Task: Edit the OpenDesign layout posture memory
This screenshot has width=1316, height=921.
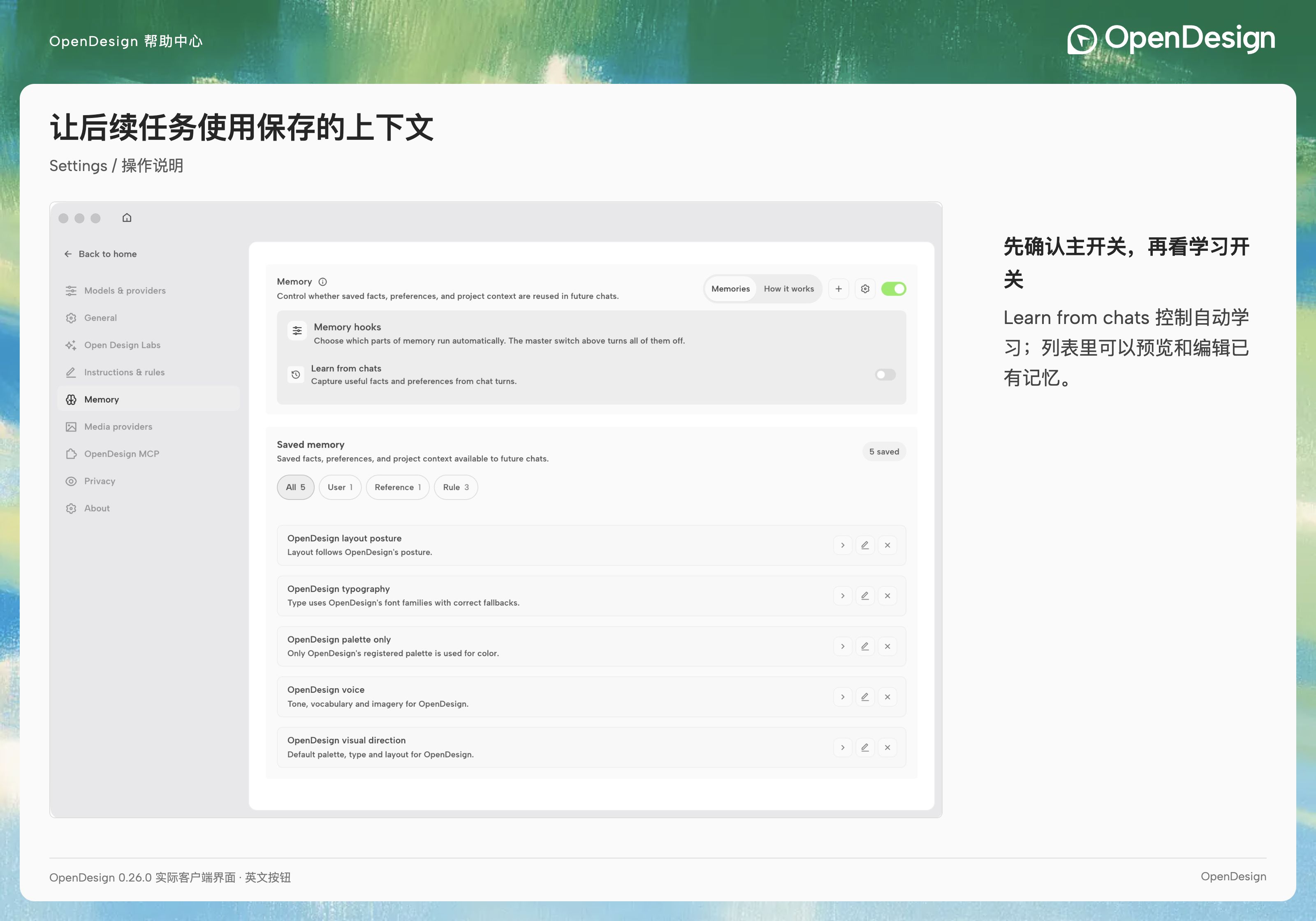Action: (x=865, y=545)
